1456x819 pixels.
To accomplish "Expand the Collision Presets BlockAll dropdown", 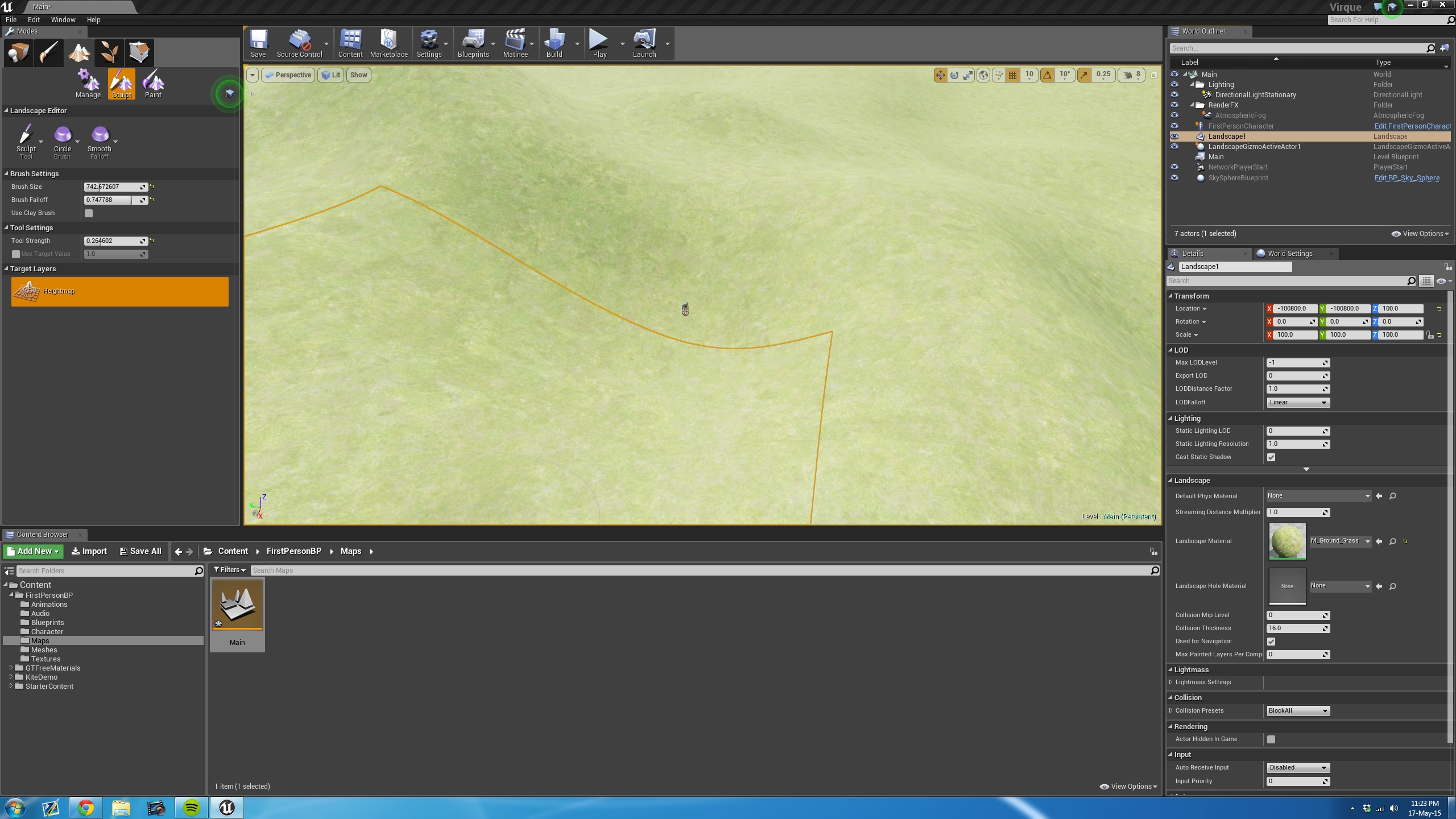I will click(1297, 711).
